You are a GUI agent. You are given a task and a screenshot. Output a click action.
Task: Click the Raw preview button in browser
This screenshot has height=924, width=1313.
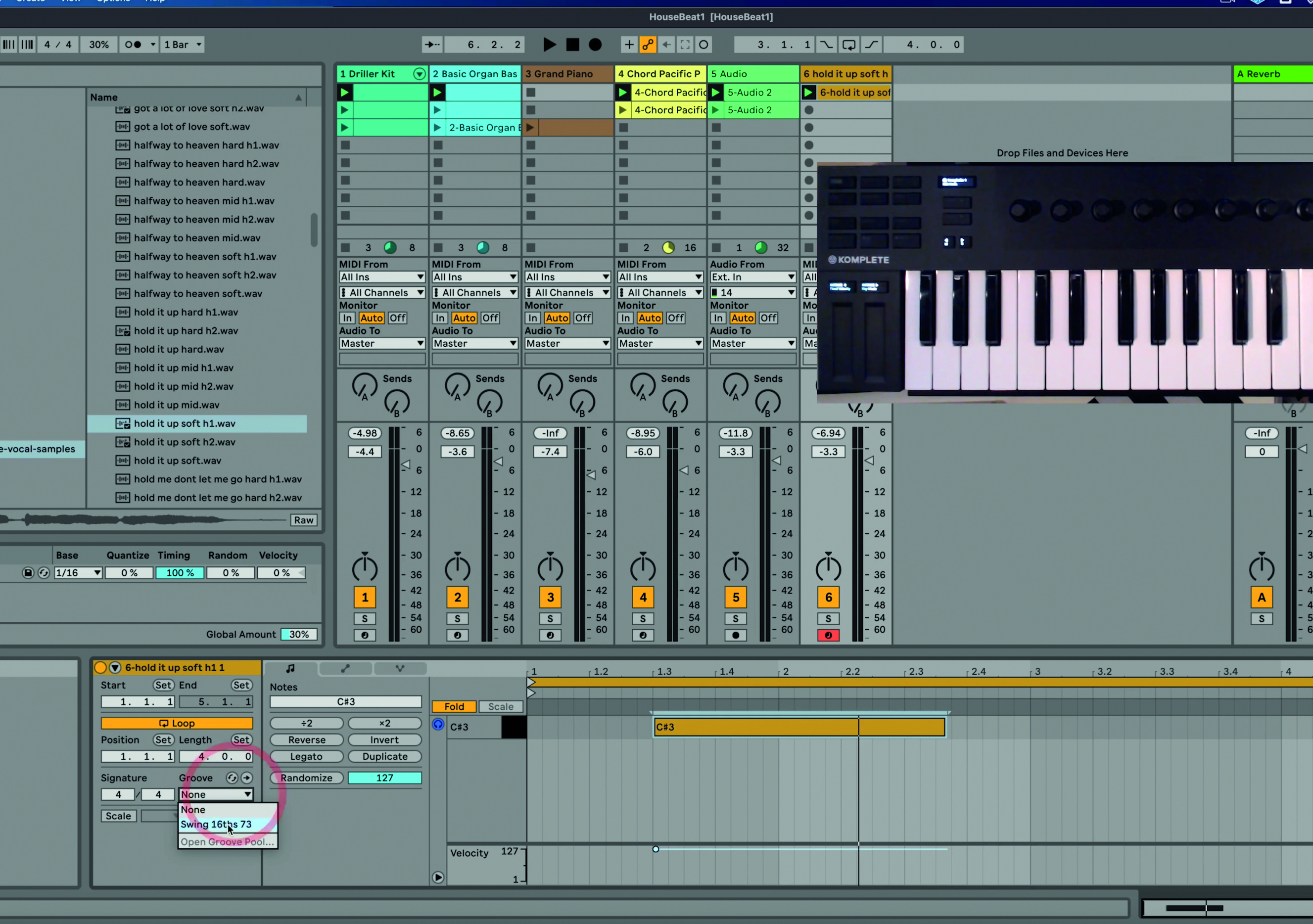304,520
